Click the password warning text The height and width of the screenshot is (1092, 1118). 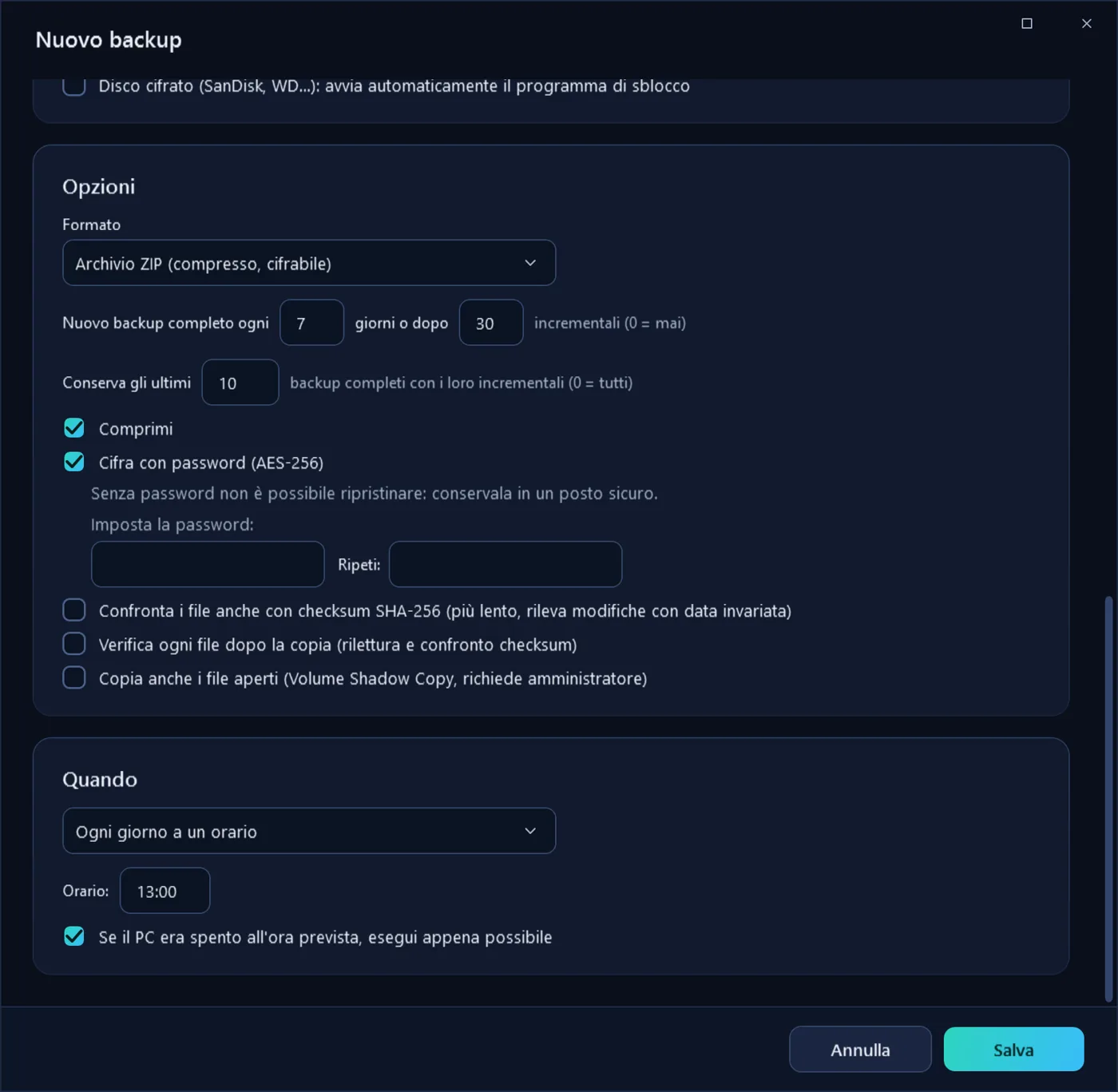(375, 494)
